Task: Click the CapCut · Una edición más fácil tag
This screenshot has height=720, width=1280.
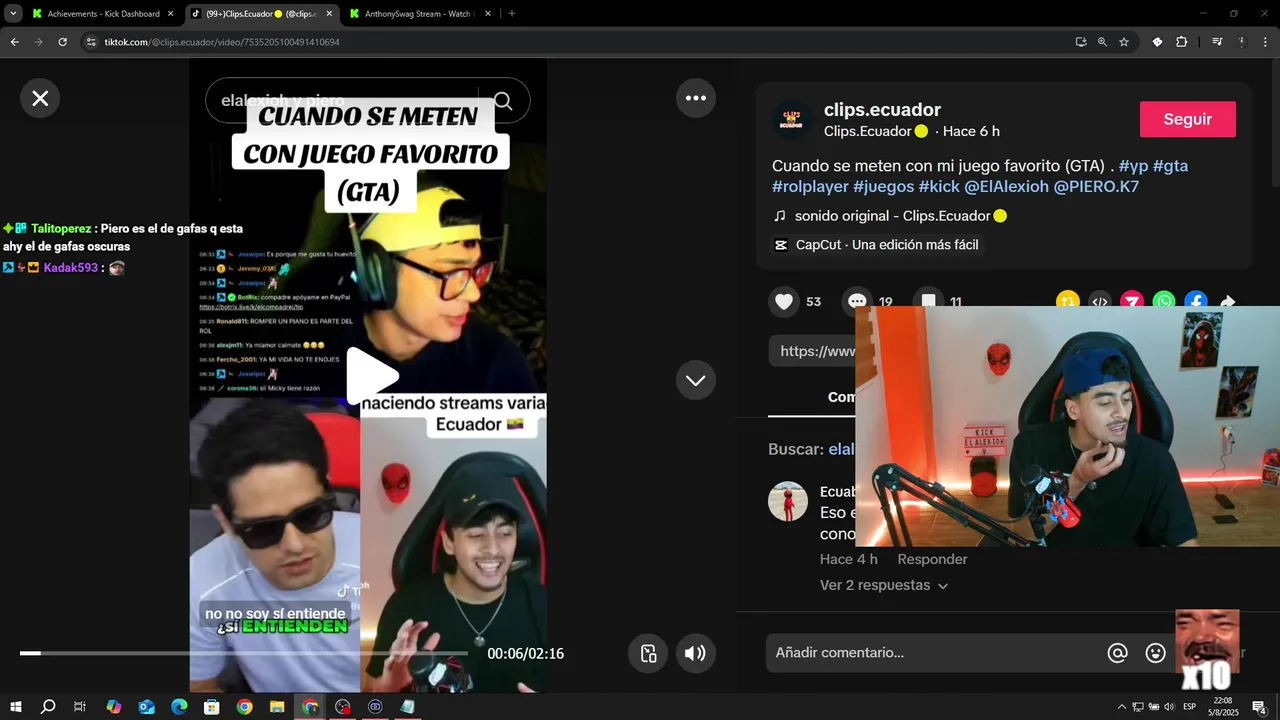Action: pyautogui.click(x=876, y=245)
